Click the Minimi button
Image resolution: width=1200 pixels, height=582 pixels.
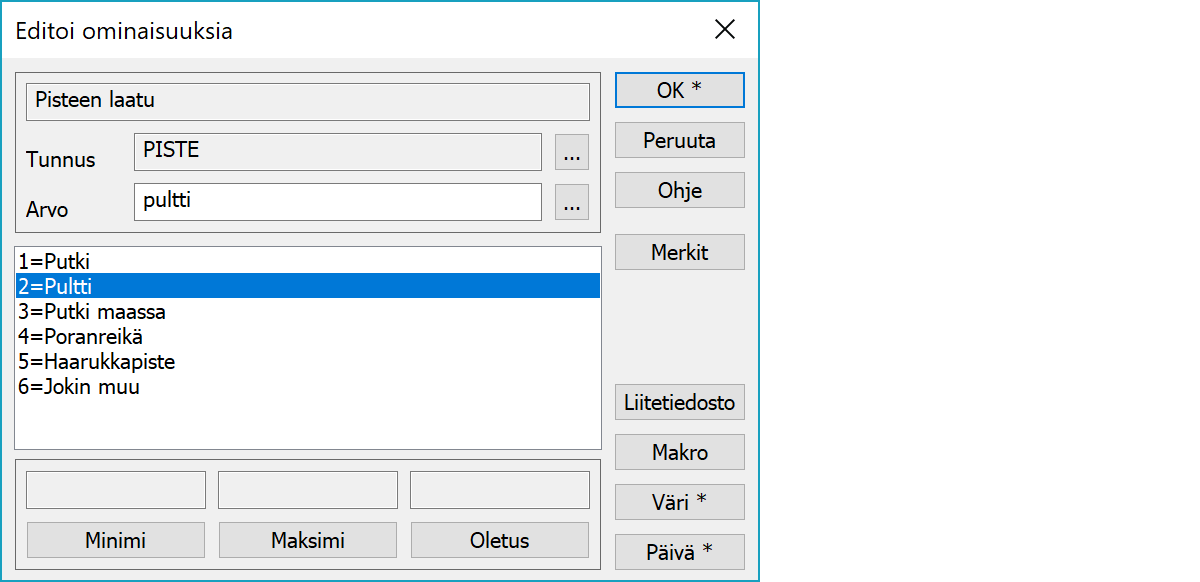pos(116,541)
